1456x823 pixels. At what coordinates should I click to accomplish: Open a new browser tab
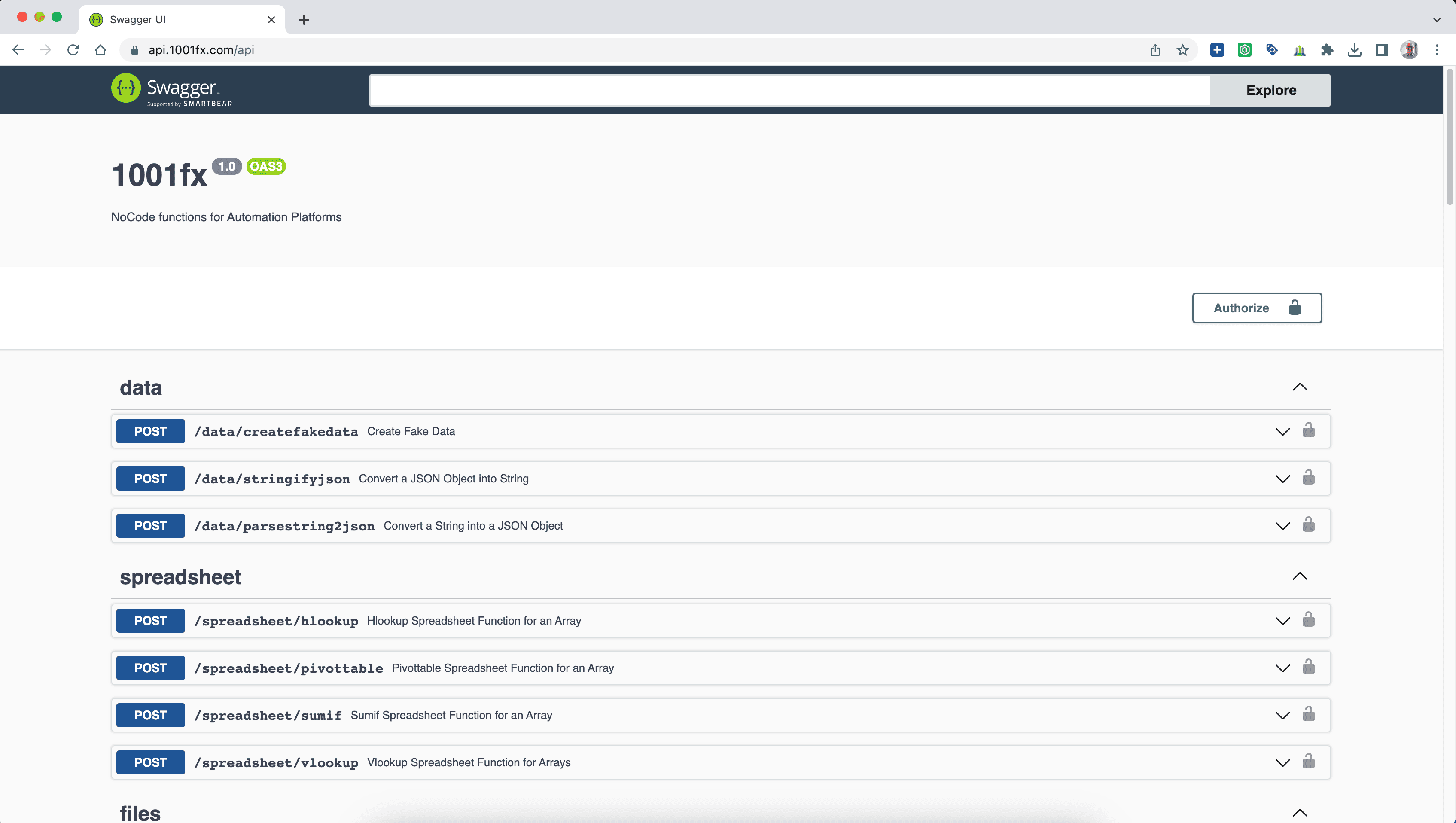[x=304, y=20]
